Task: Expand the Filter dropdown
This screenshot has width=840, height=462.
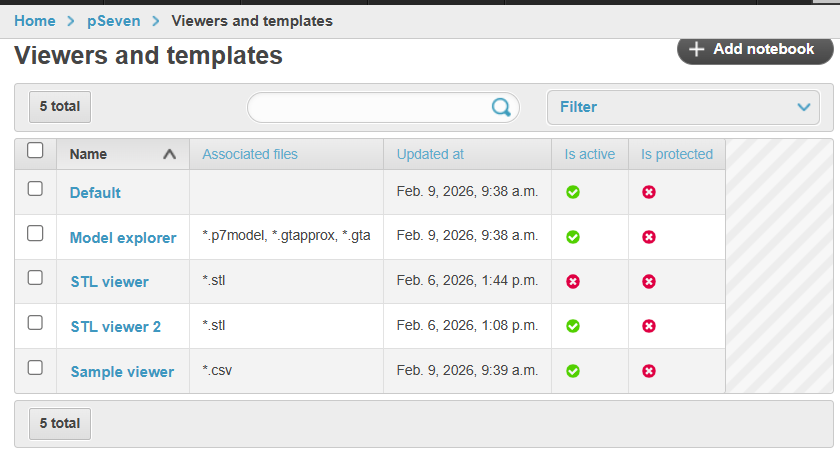Action: point(683,107)
